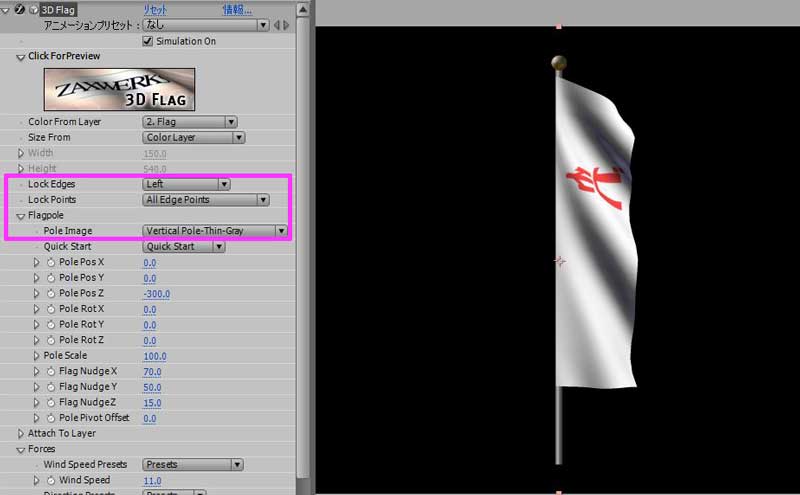Viewport: 800px width, 495px height.
Task: Toggle the Simulation On checkbox
Action: point(148,41)
